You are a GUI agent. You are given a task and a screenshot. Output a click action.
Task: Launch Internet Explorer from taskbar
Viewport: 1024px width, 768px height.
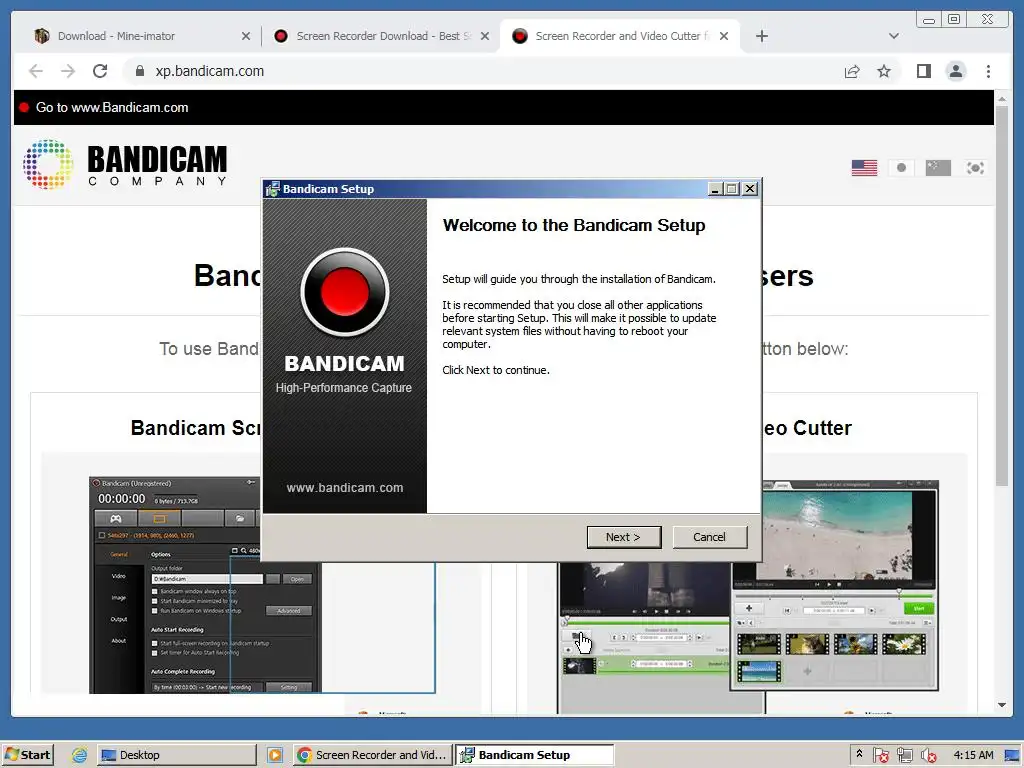(79, 755)
